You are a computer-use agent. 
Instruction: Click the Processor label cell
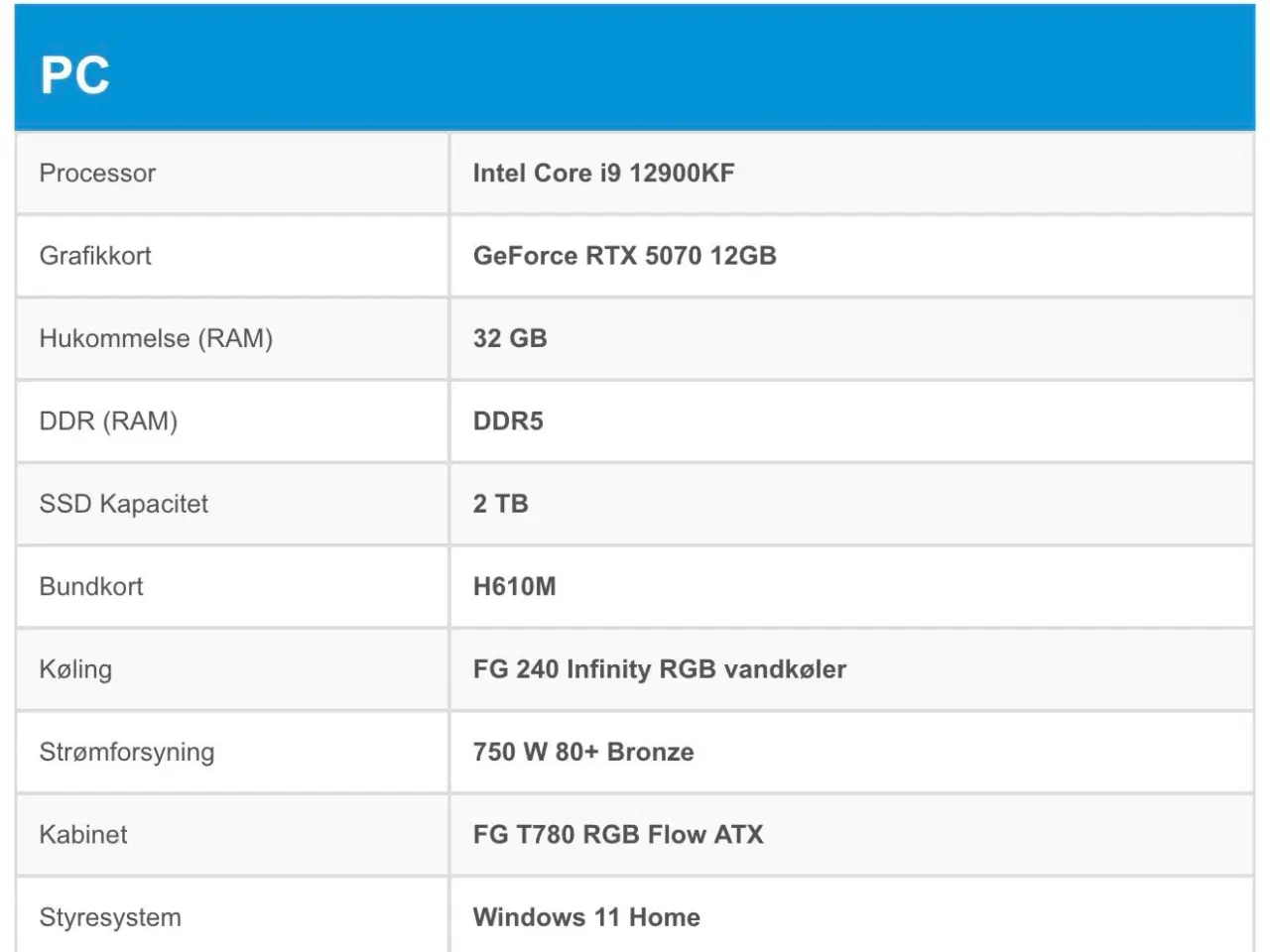(97, 174)
